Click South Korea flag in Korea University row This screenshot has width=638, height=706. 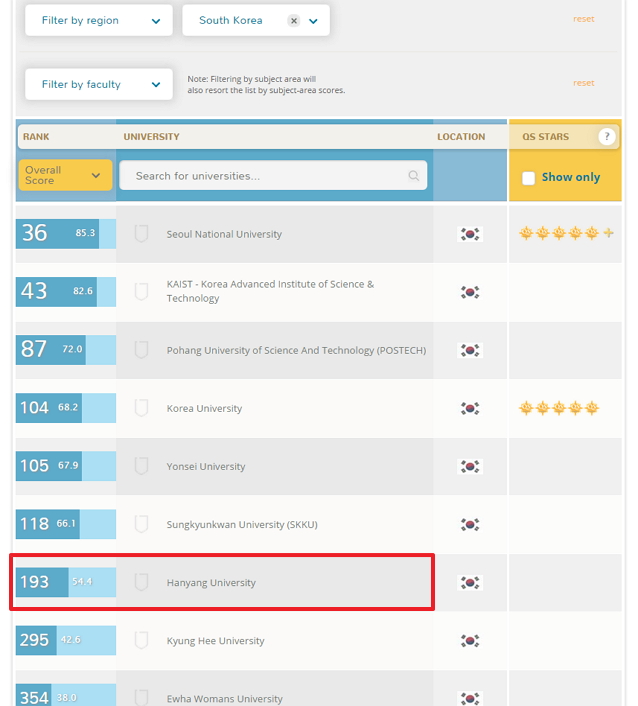point(470,408)
